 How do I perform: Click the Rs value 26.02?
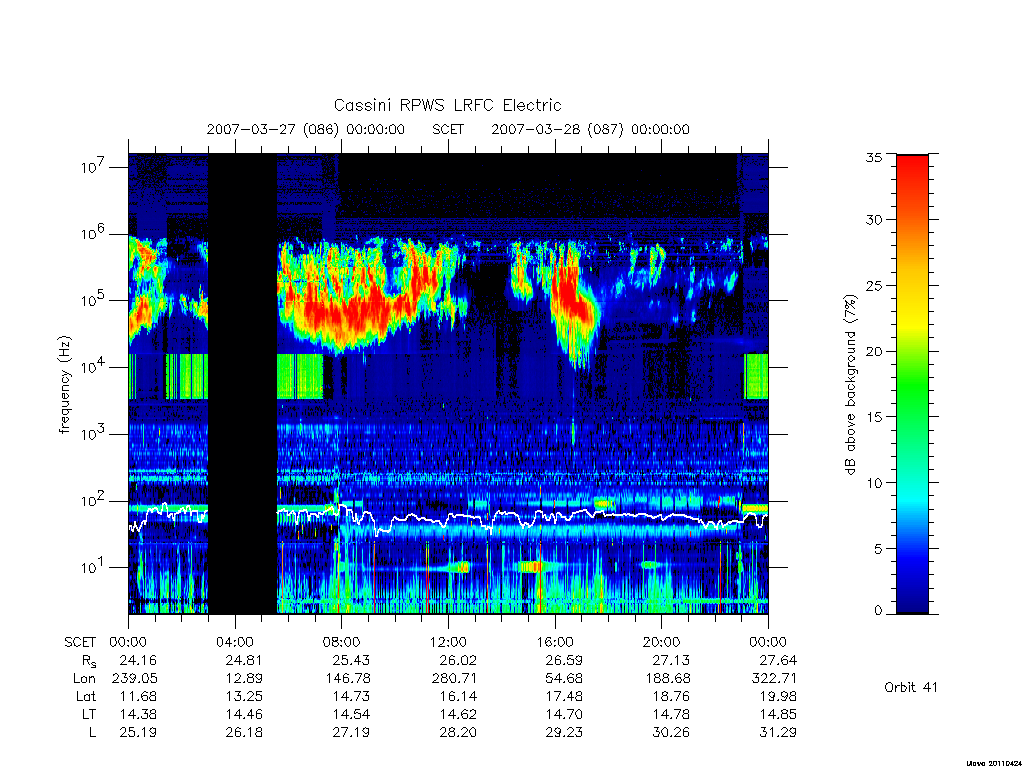tap(458, 660)
